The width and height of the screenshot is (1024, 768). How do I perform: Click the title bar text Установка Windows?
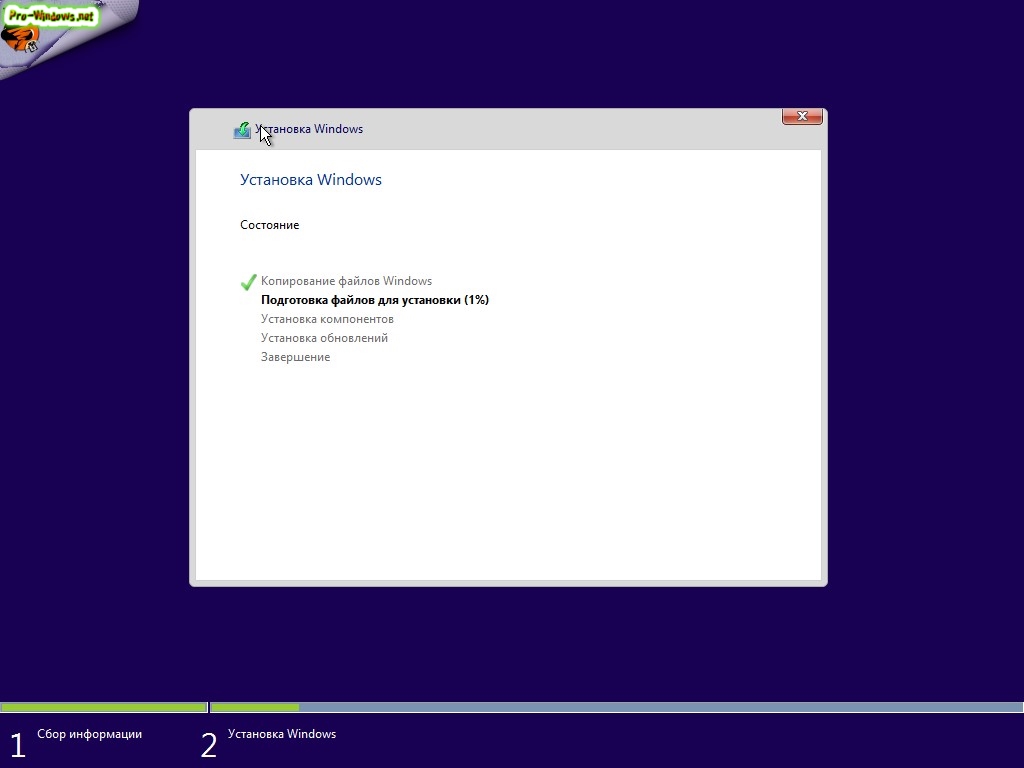point(309,129)
